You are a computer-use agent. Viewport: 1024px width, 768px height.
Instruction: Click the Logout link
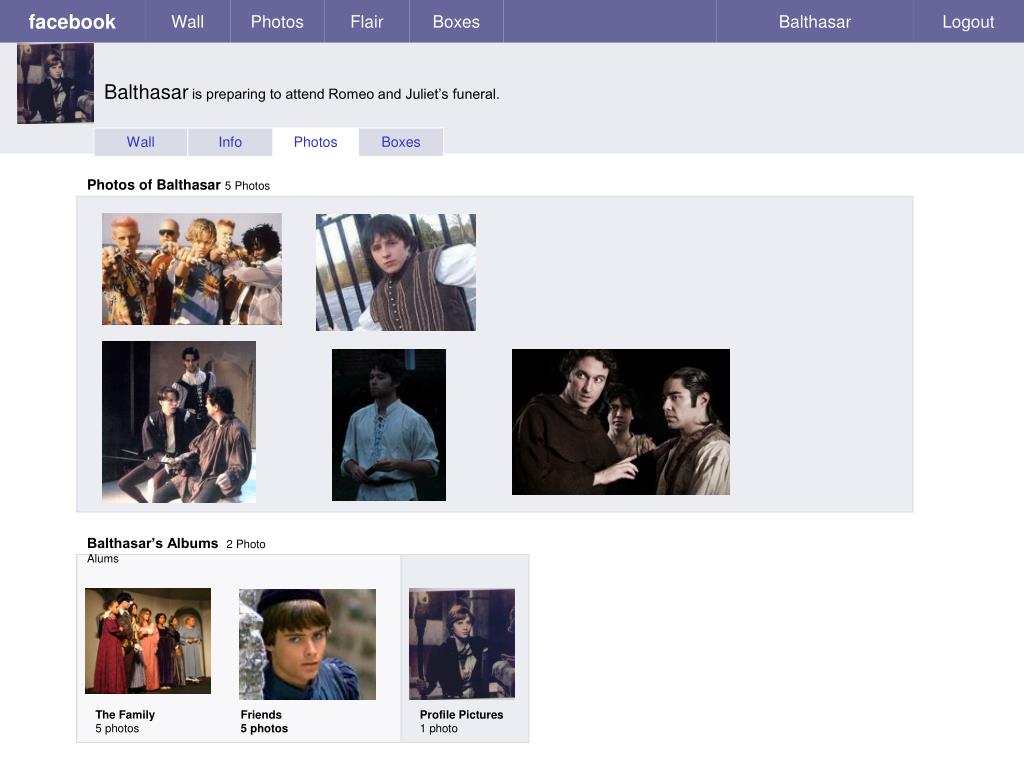(968, 22)
